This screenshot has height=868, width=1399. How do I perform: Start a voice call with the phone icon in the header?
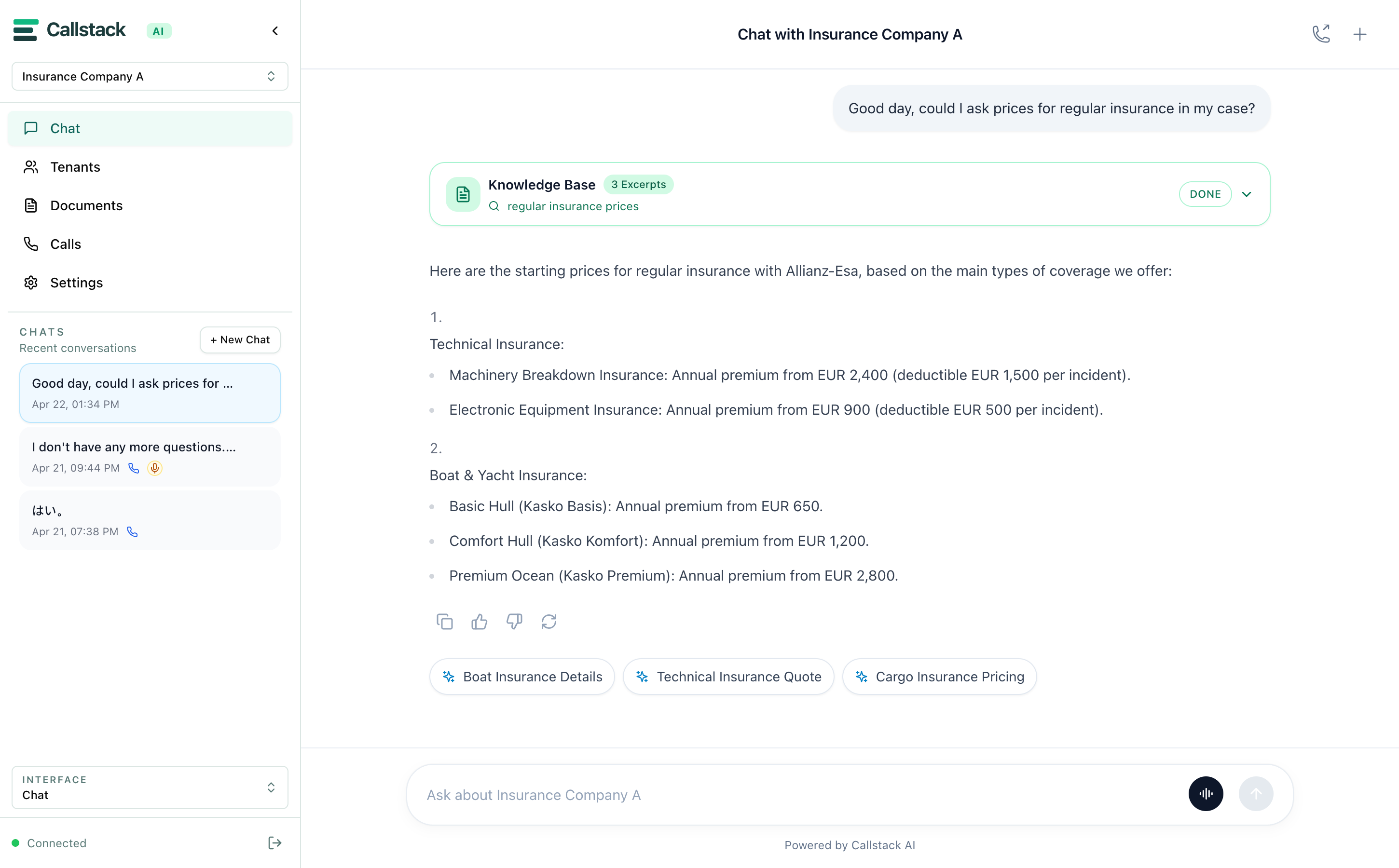pos(1321,34)
